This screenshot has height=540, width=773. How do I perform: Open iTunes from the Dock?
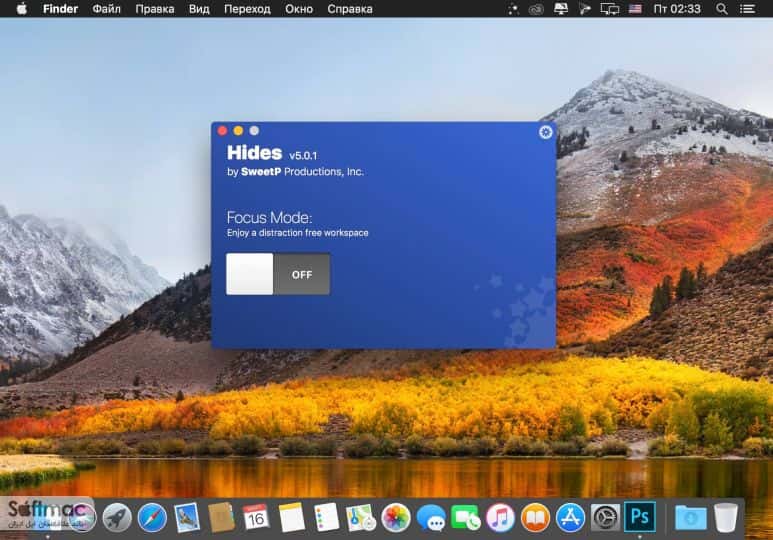click(x=500, y=518)
